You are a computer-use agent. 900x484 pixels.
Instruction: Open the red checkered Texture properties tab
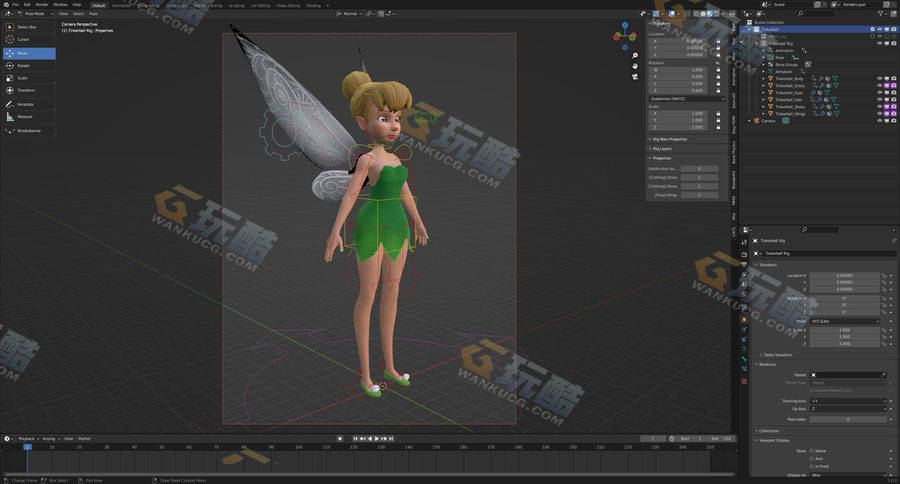click(744, 381)
